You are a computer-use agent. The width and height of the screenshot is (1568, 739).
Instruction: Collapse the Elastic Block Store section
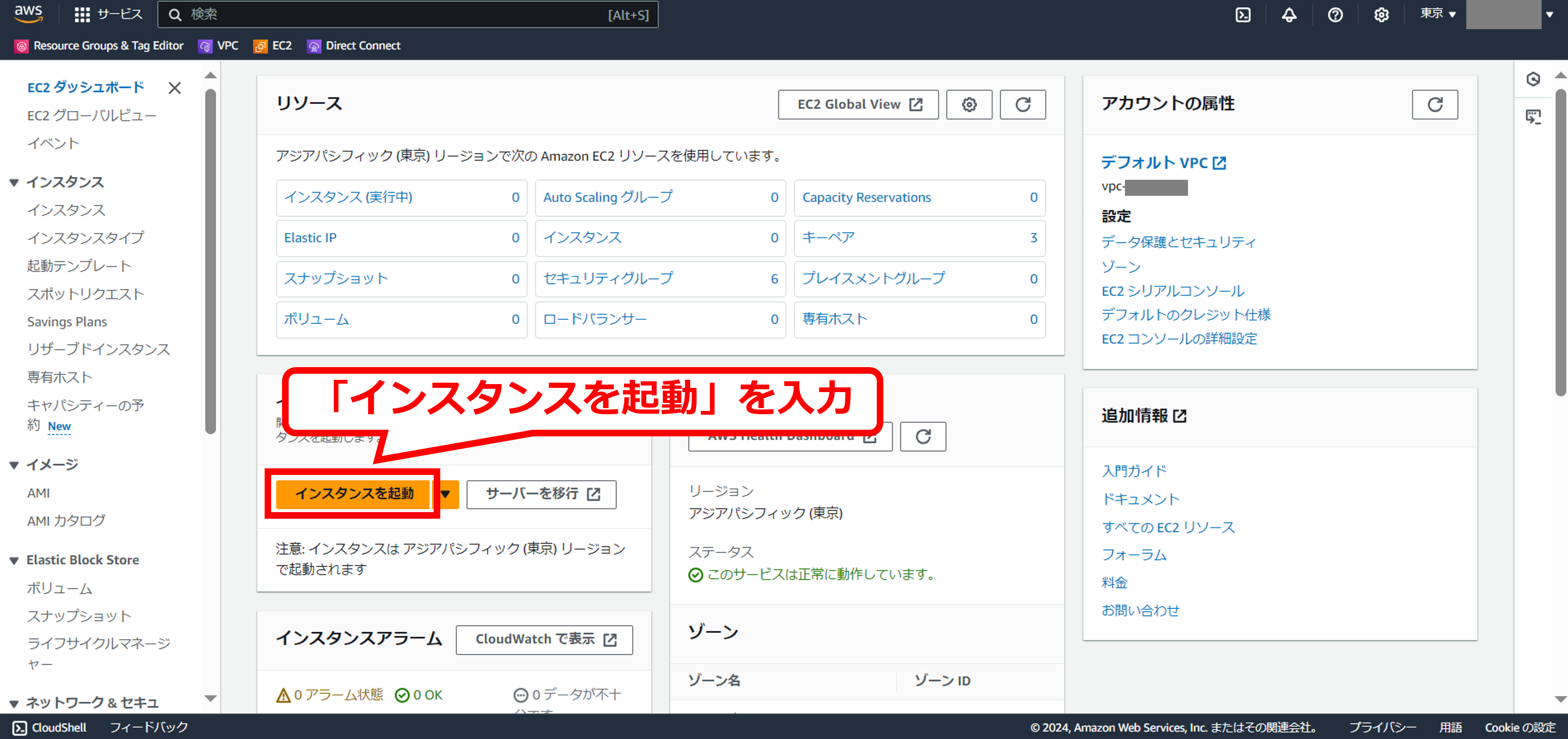(x=14, y=561)
